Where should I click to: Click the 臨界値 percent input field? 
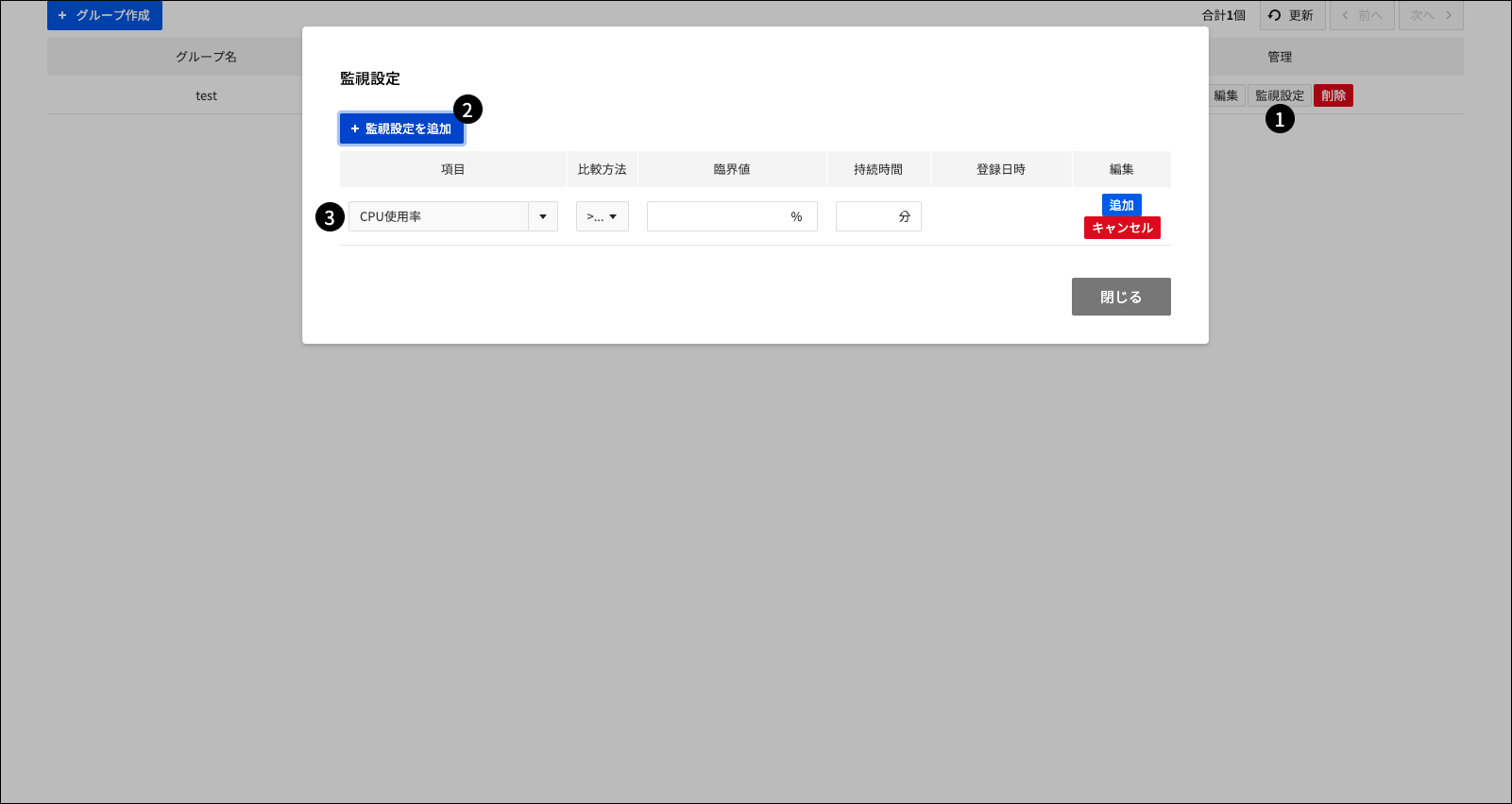click(x=718, y=216)
